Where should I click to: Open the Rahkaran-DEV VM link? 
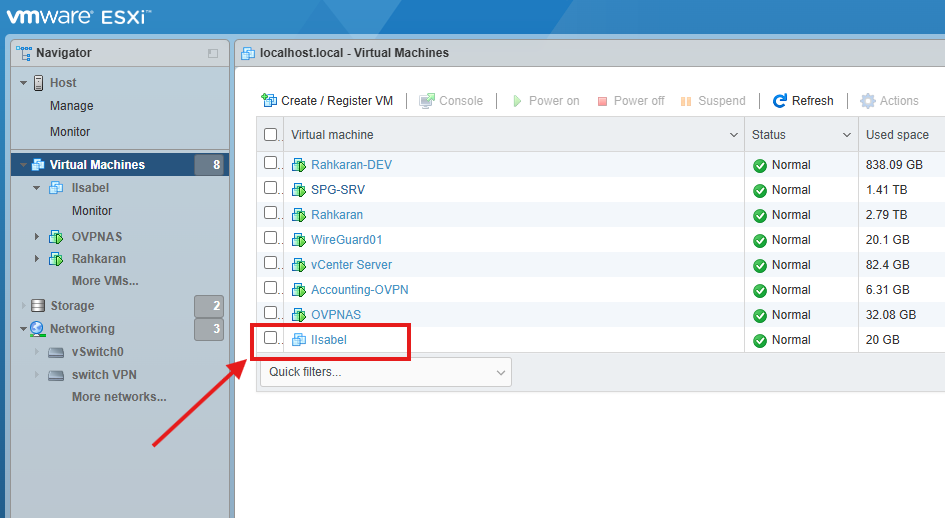point(351,165)
